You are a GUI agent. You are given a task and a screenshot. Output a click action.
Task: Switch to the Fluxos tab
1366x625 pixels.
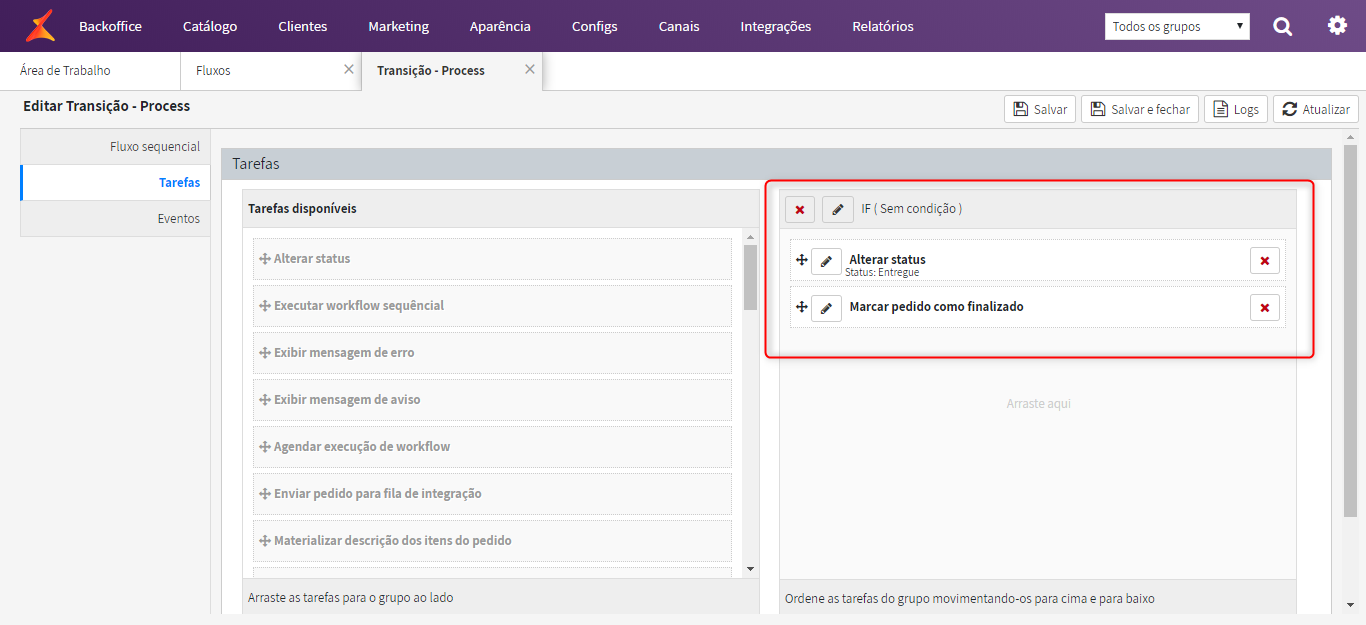pos(271,71)
